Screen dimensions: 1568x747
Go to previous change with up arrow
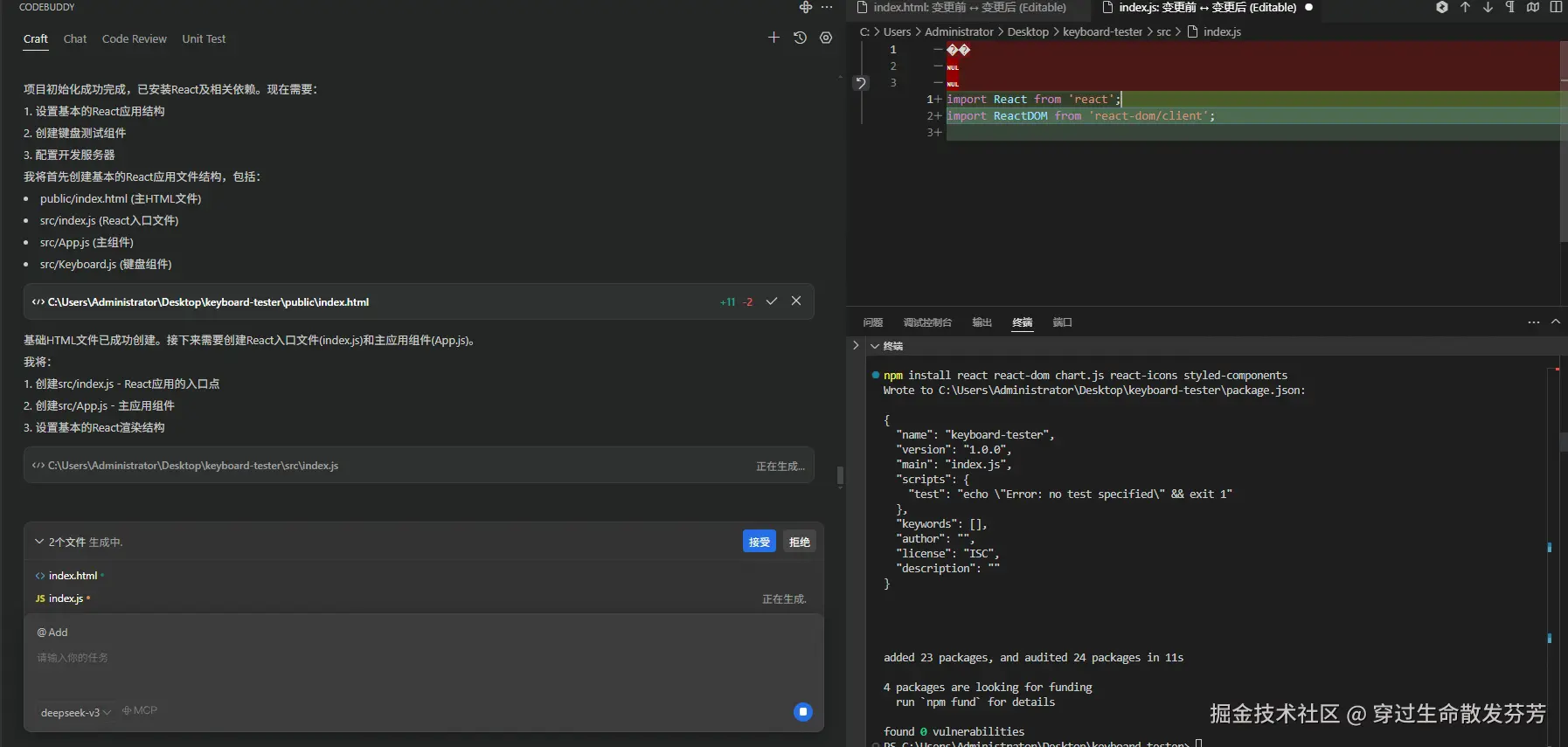click(x=1466, y=7)
